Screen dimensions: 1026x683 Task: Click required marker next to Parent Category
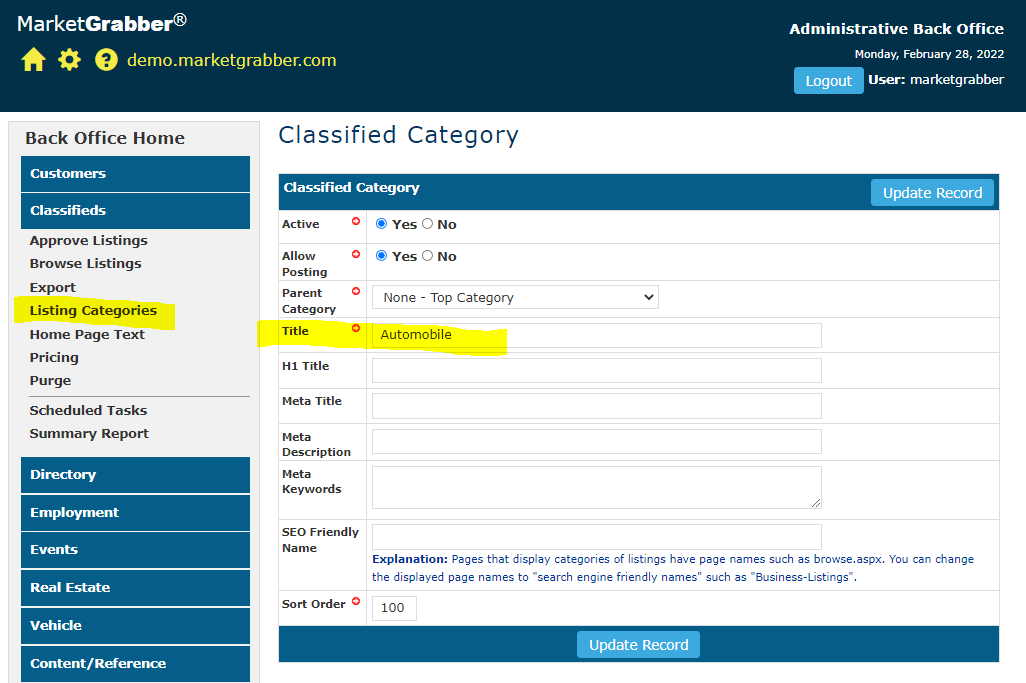(356, 291)
